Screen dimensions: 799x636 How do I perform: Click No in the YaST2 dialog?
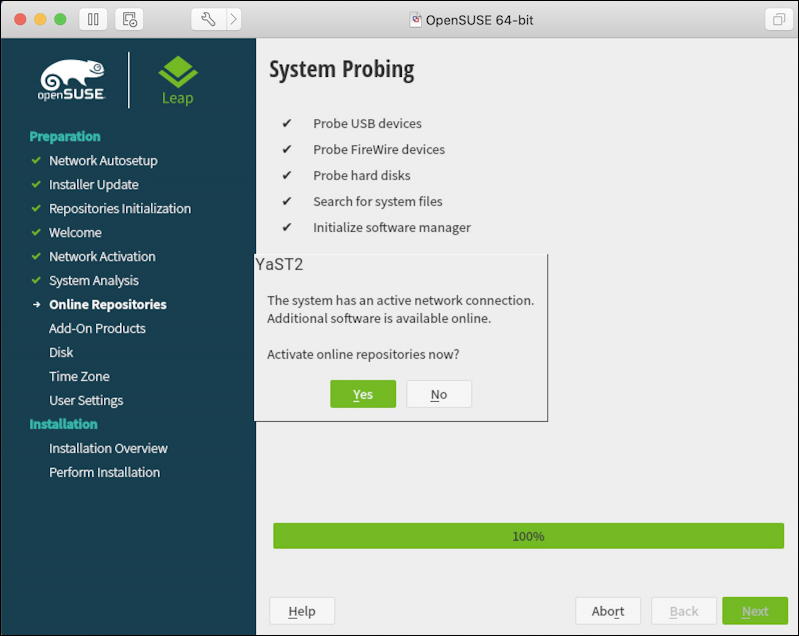pos(439,394)
